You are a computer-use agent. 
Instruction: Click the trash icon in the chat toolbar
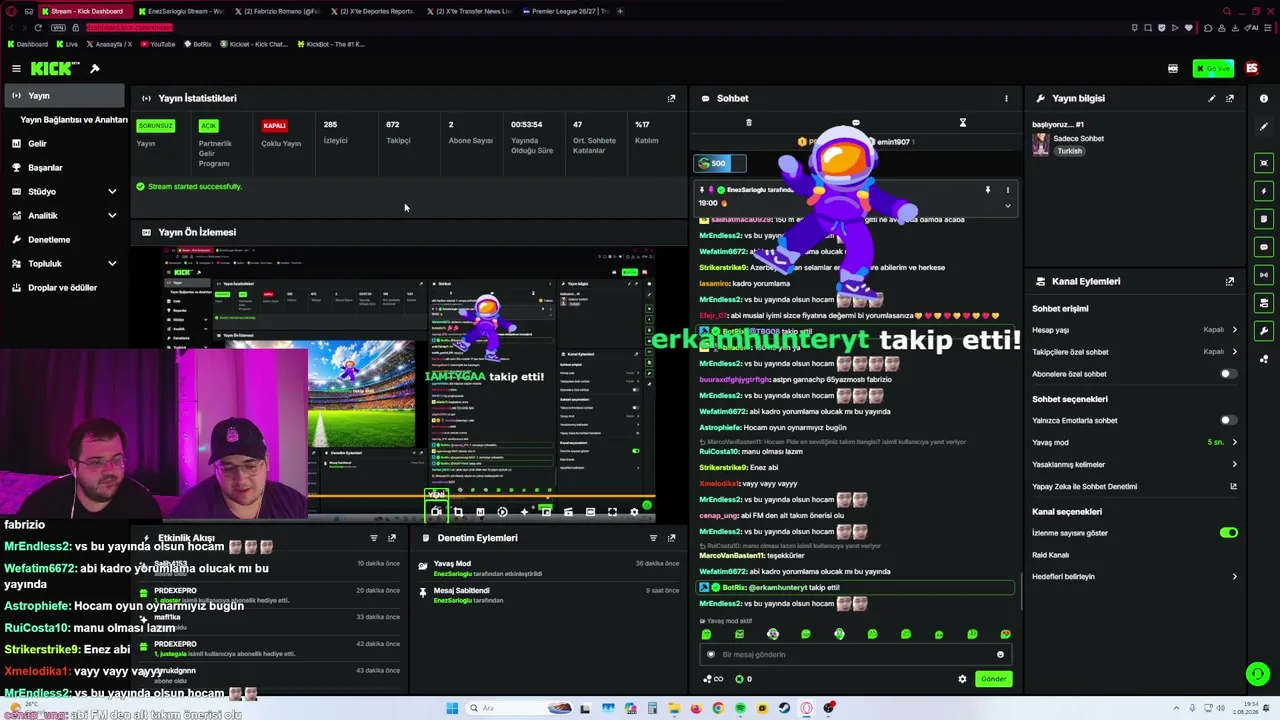(749, 122)
